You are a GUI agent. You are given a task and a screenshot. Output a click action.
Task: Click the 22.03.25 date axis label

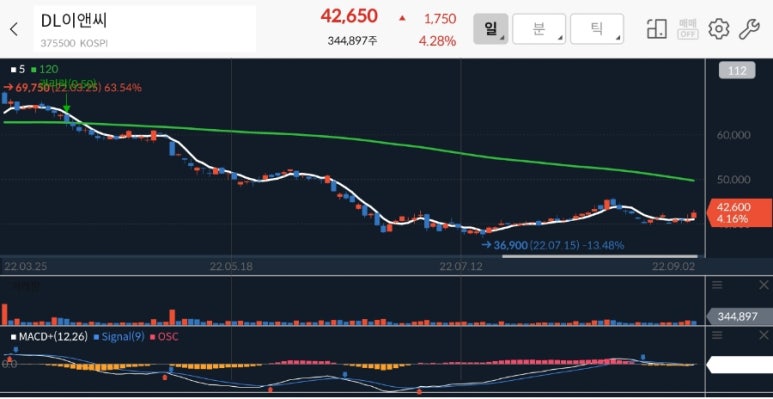(26, 267)
